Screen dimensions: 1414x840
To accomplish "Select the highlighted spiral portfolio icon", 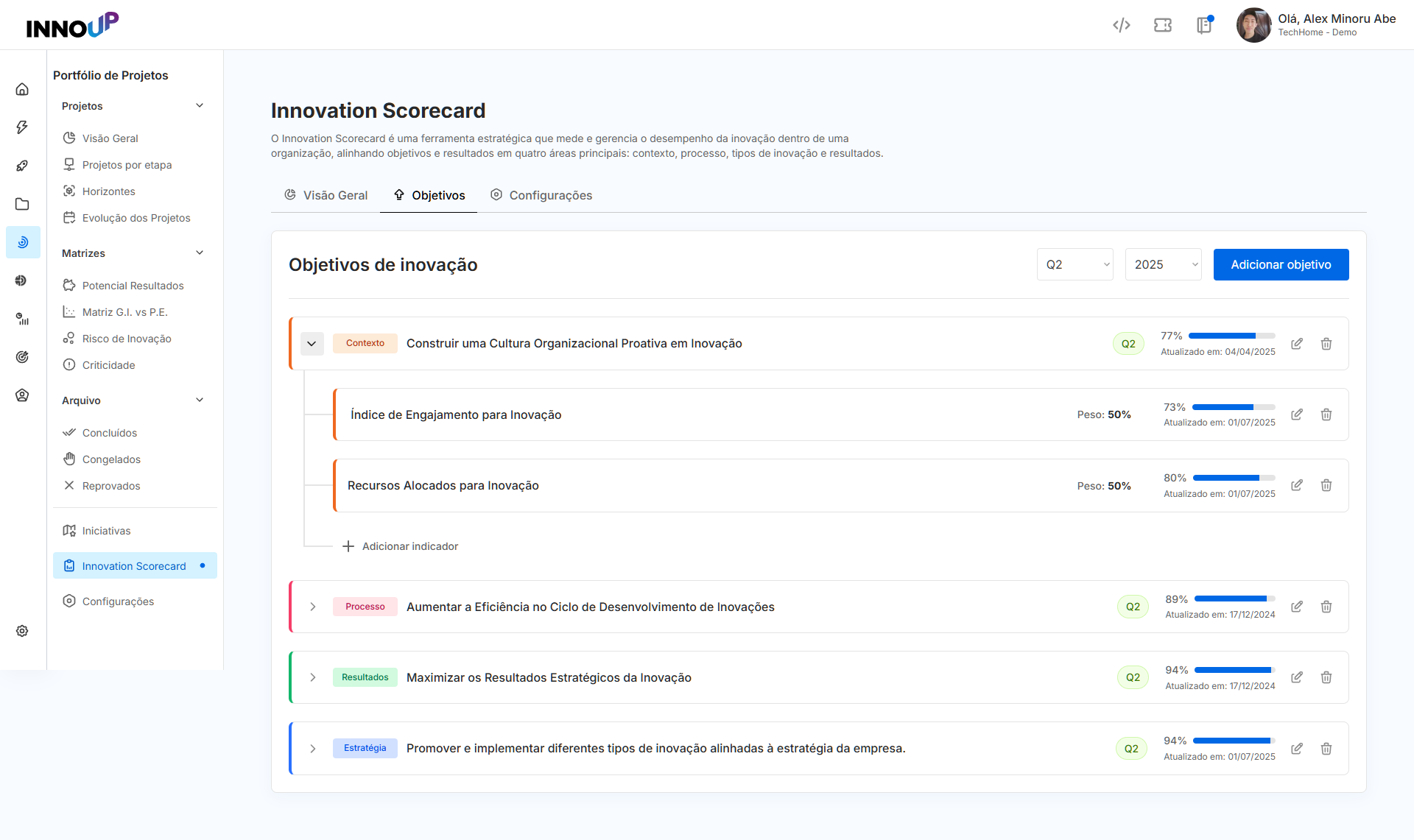I will pyautogui.click(x=23, y=242).
